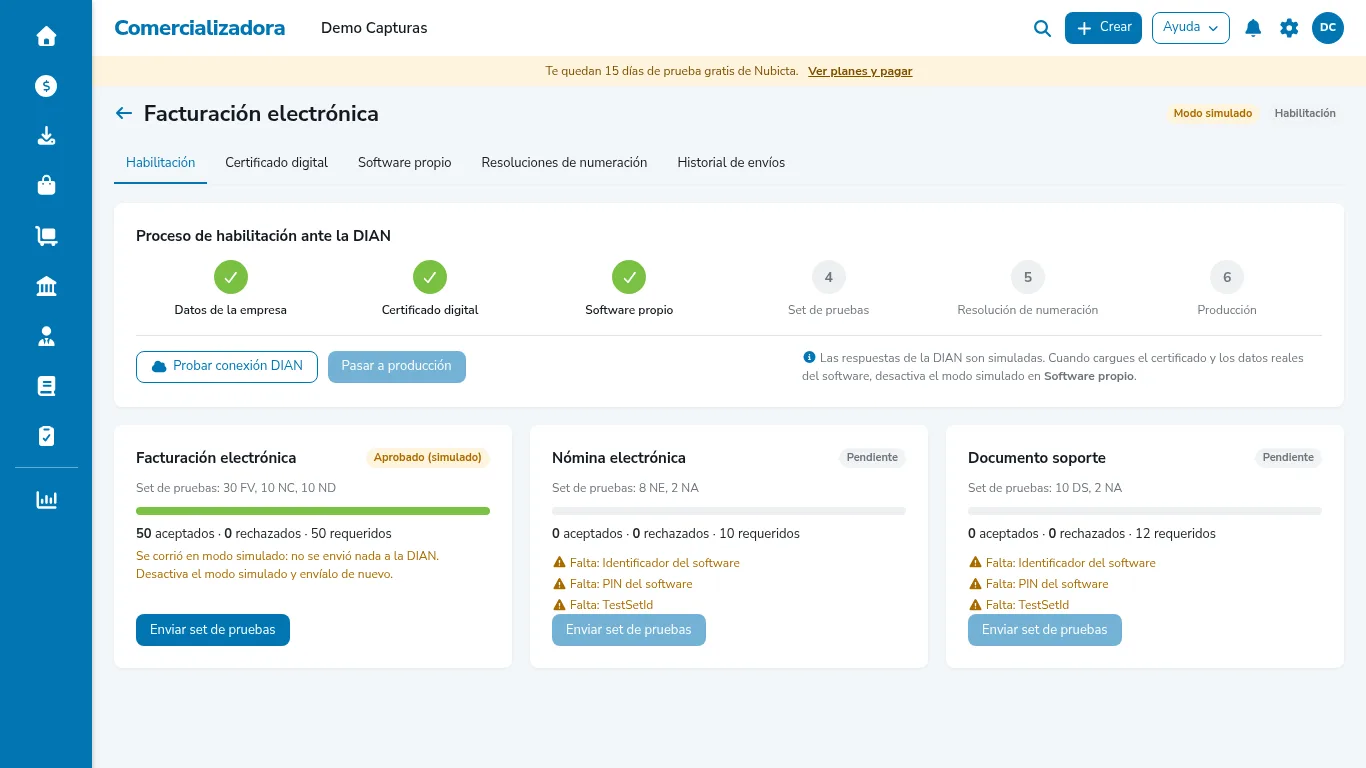Click the Datos de la empresa step

[x=231, y=288]
